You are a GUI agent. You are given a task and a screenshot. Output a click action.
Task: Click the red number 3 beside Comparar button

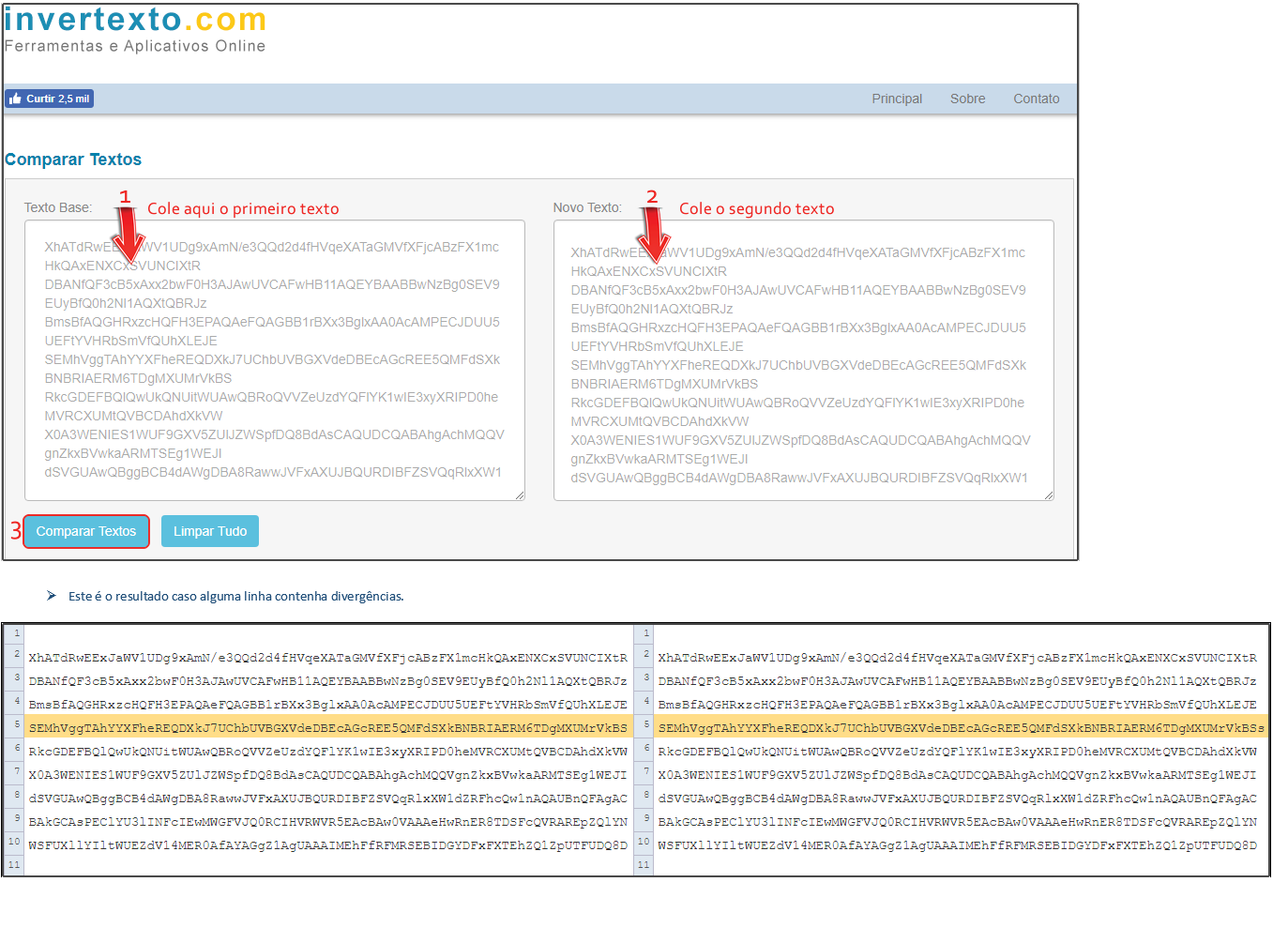click(15, 531)
